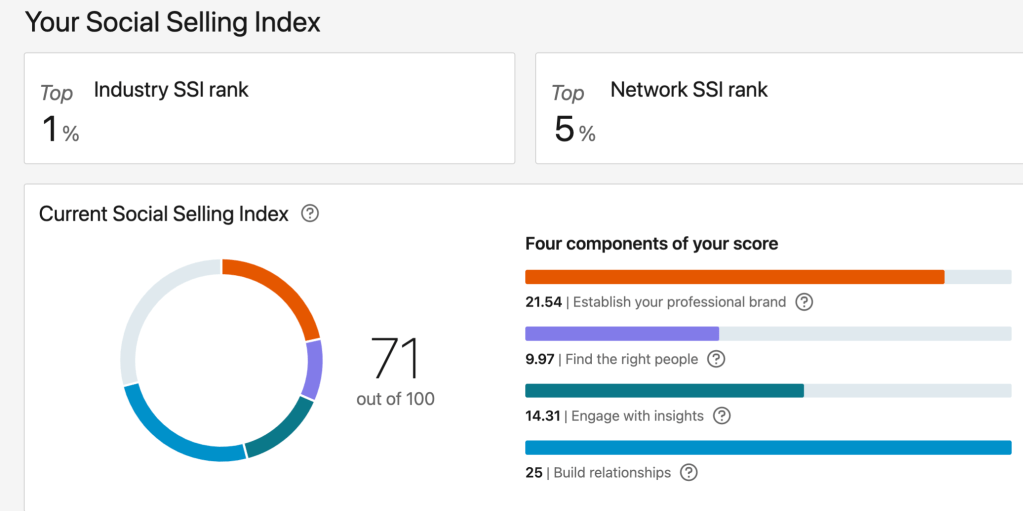Click question mark beside Find the right people
The image size is (1023, 511).
point(716,359)
